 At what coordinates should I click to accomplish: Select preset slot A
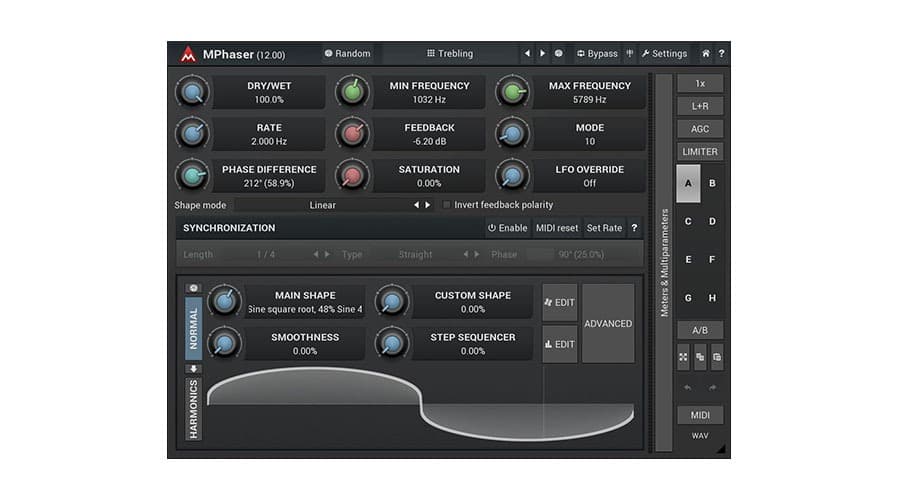(x=688, y=184)
